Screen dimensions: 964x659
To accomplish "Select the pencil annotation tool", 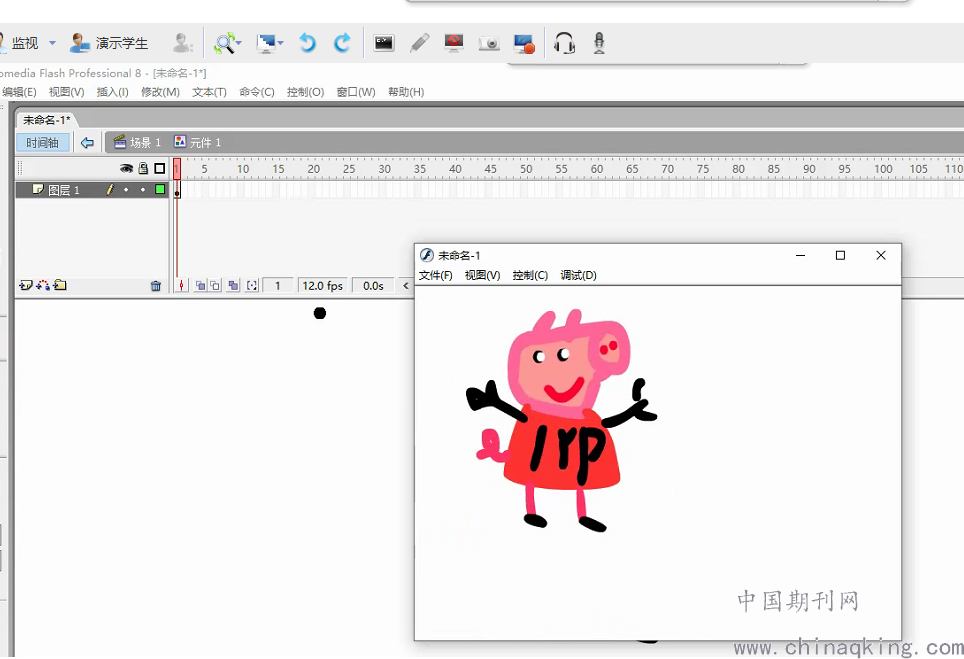I will [419, 43].
